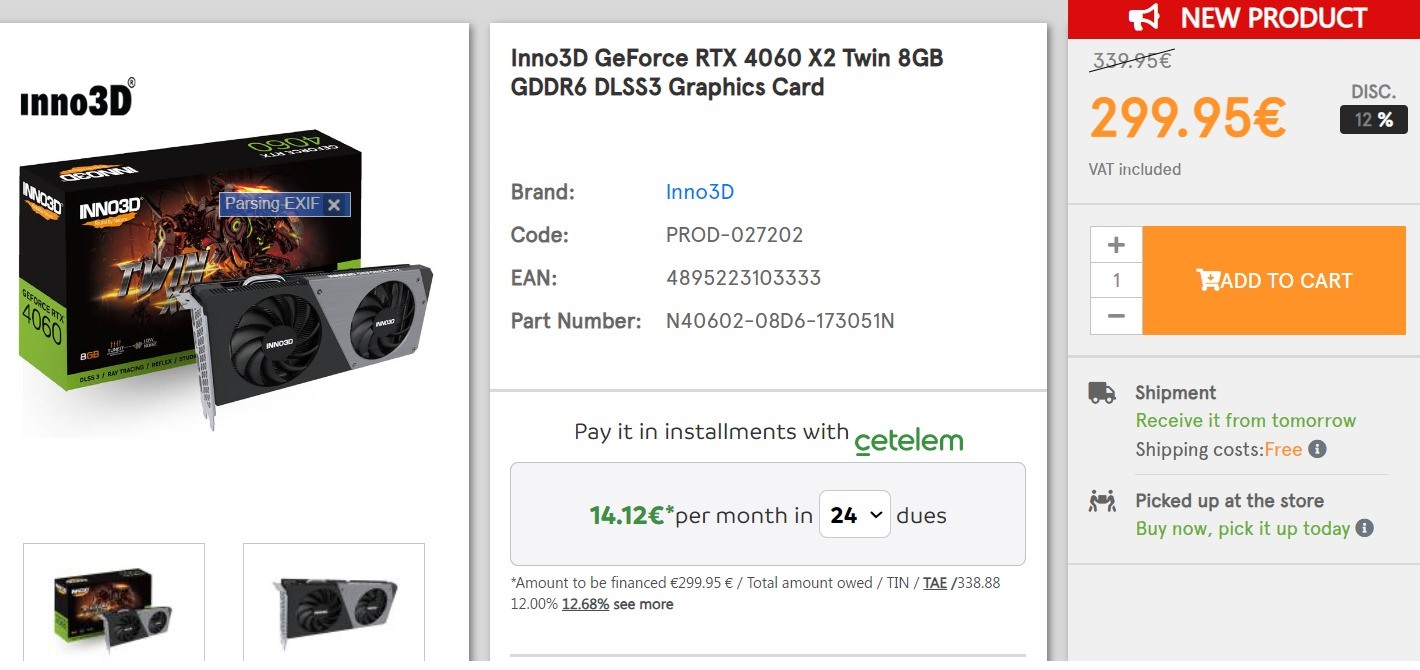The width and height of the screenshot is (1420, 670).
Task: Close the Parsing EXIF overlay
Action: [x=334, y=205]
